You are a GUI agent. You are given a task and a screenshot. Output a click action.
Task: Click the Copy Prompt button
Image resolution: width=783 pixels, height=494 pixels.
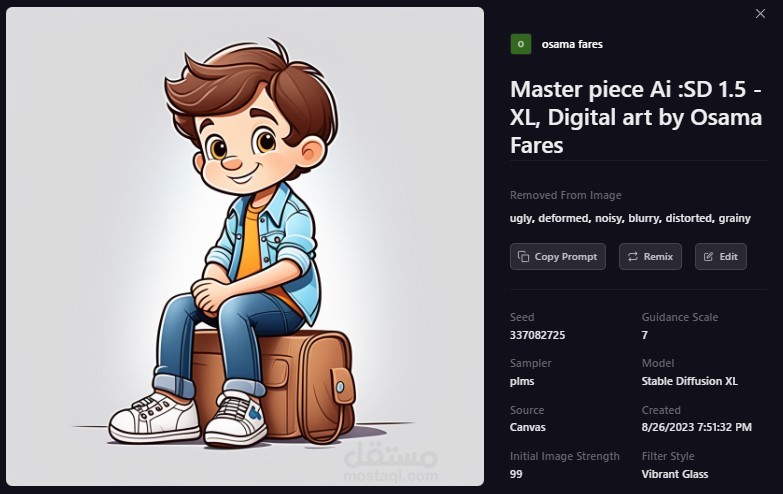tap(557, 257)
